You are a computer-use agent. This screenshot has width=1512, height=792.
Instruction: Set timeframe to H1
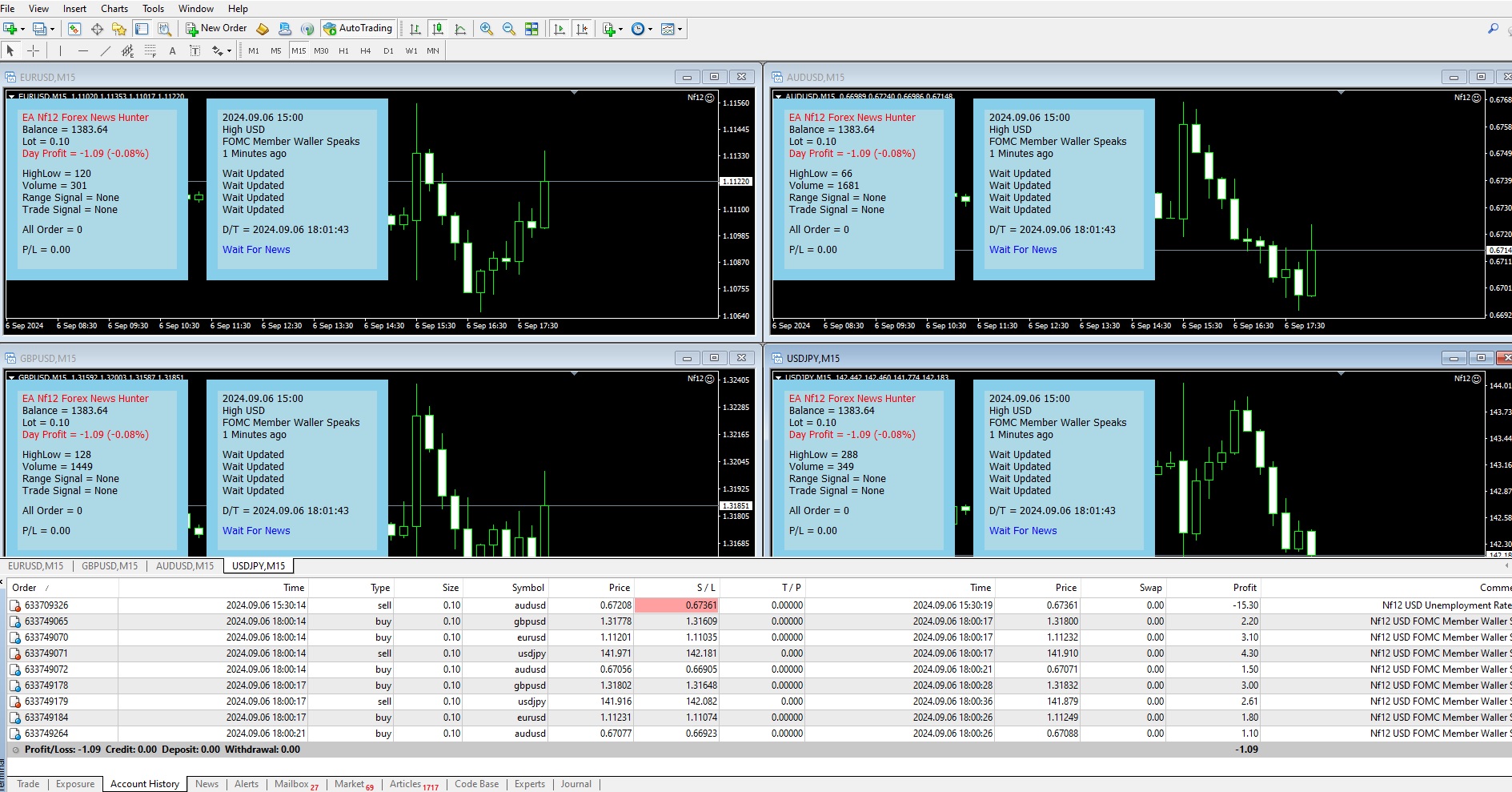click(343, 50)
